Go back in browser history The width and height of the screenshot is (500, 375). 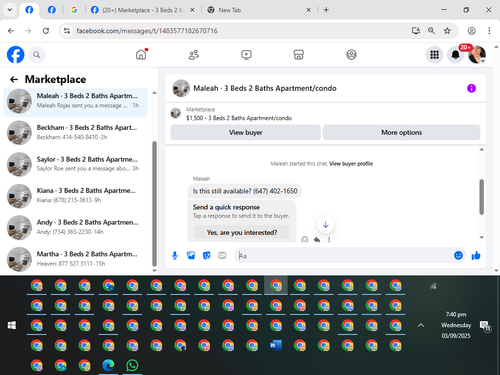pos(11,31)
